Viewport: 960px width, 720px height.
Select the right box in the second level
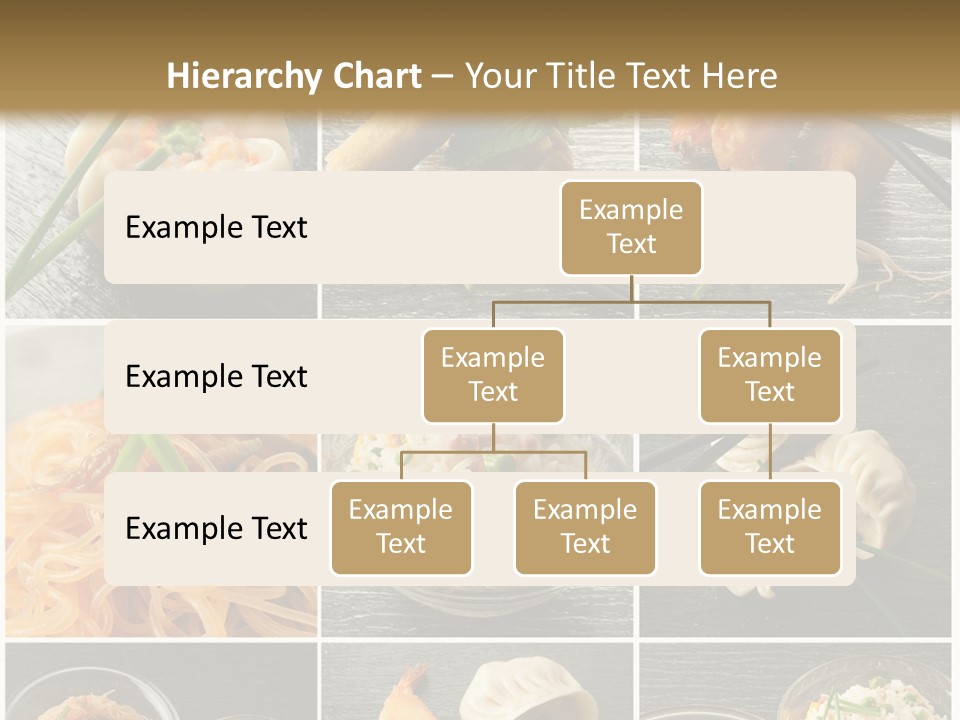click(x=770, y=375)
